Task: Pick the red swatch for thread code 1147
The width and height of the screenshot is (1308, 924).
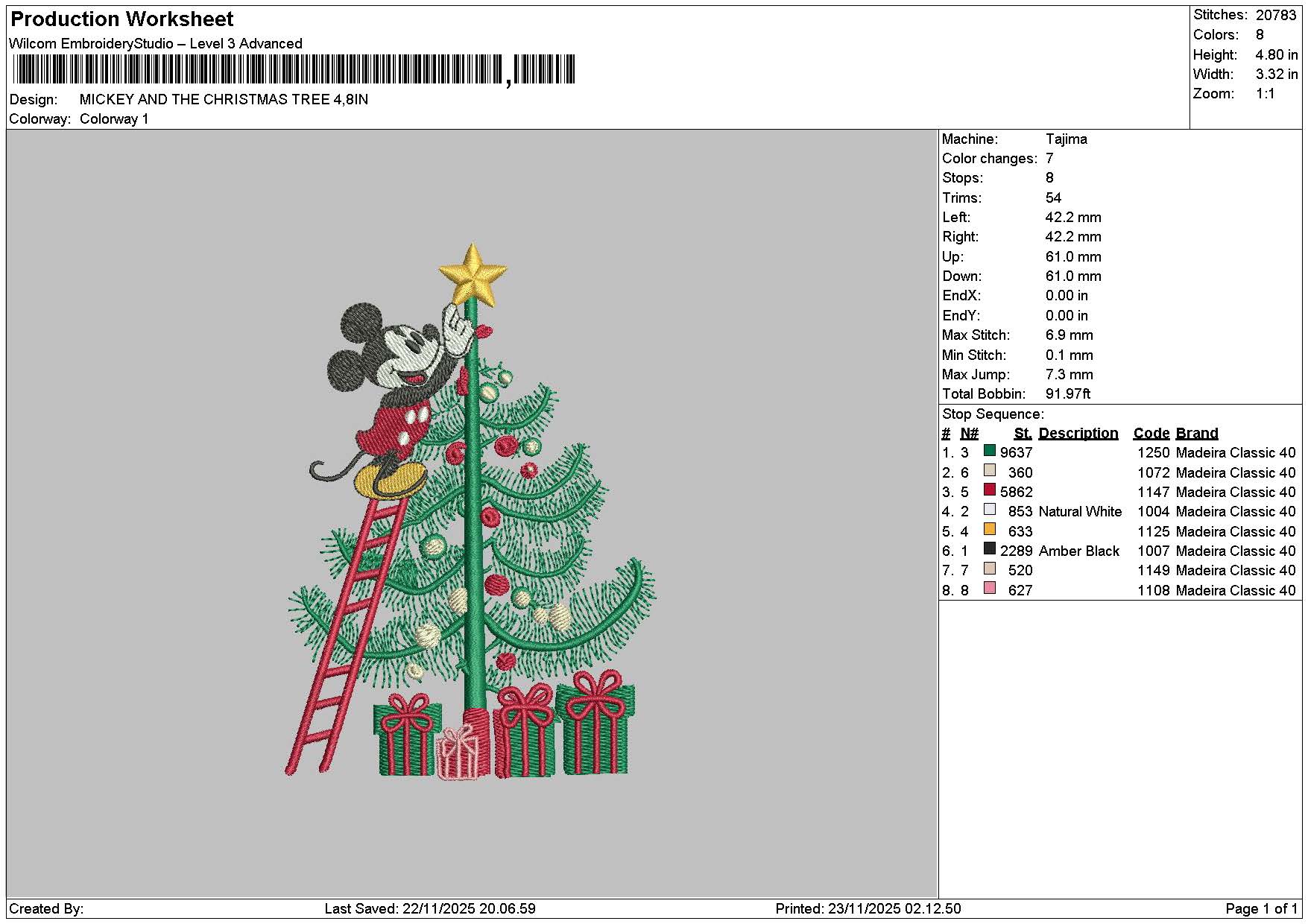Action: (990, 490)
